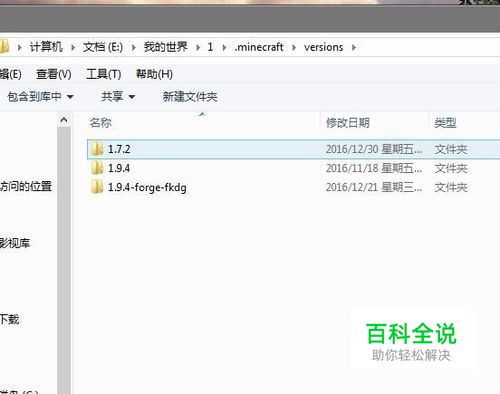Click 新建文件夹 to create a folder

190,97
